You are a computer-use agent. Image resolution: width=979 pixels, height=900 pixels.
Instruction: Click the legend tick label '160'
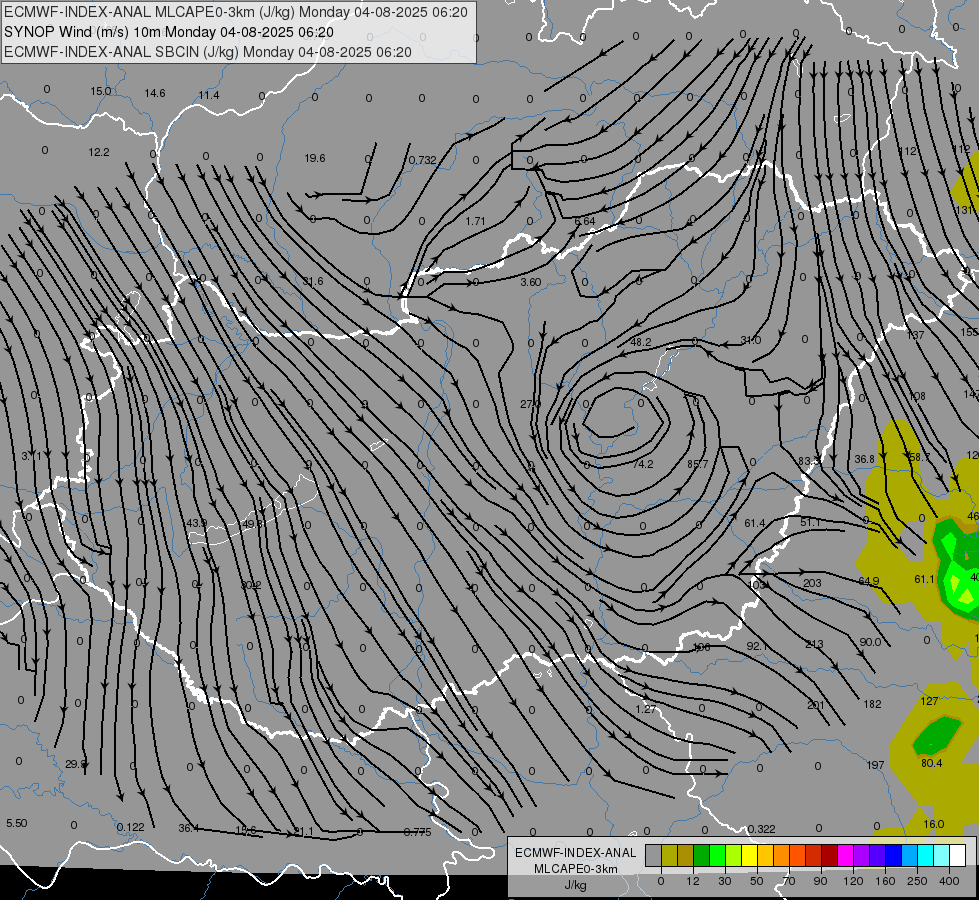[886, 881]
